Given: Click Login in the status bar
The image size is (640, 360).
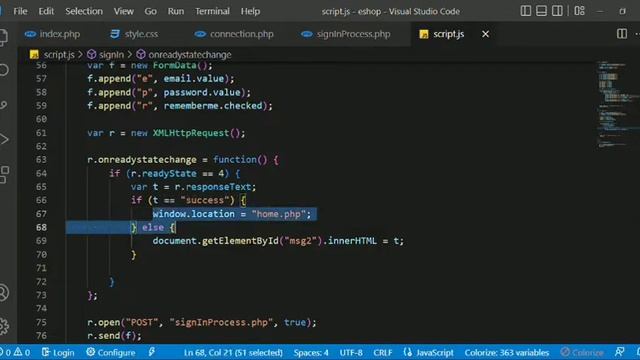Looking at the screenshot, I should click(x=58, y=352).
